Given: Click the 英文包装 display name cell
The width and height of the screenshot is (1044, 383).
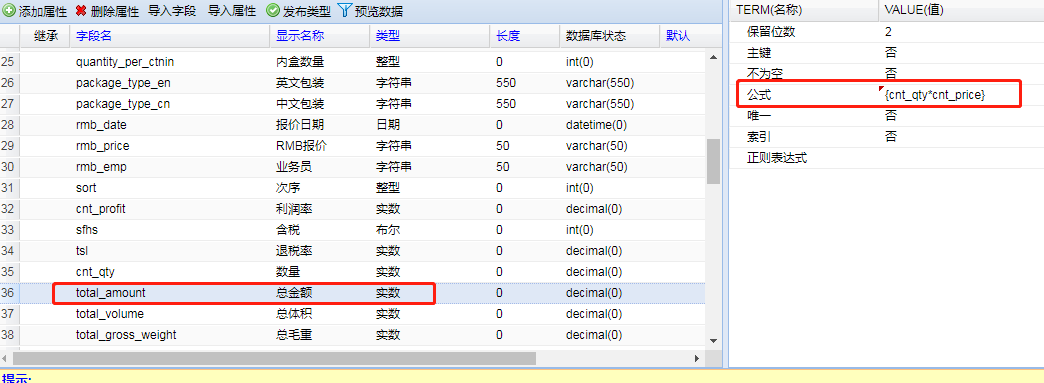Looking at the screenshot, I should pos(300,83).
